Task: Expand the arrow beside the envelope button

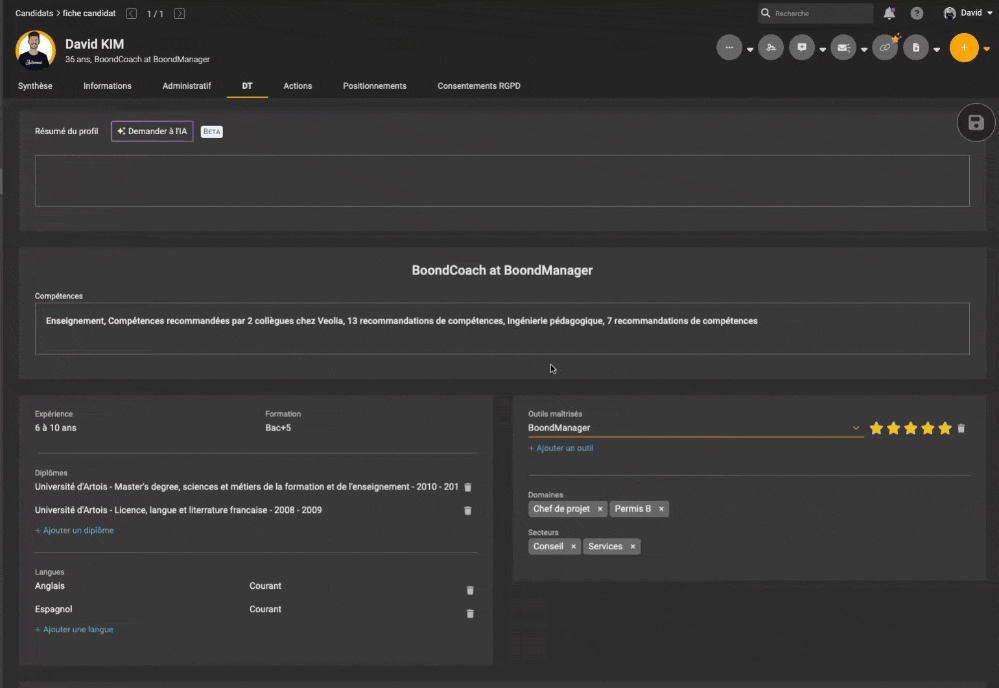Action: click(x=864, y=49)
